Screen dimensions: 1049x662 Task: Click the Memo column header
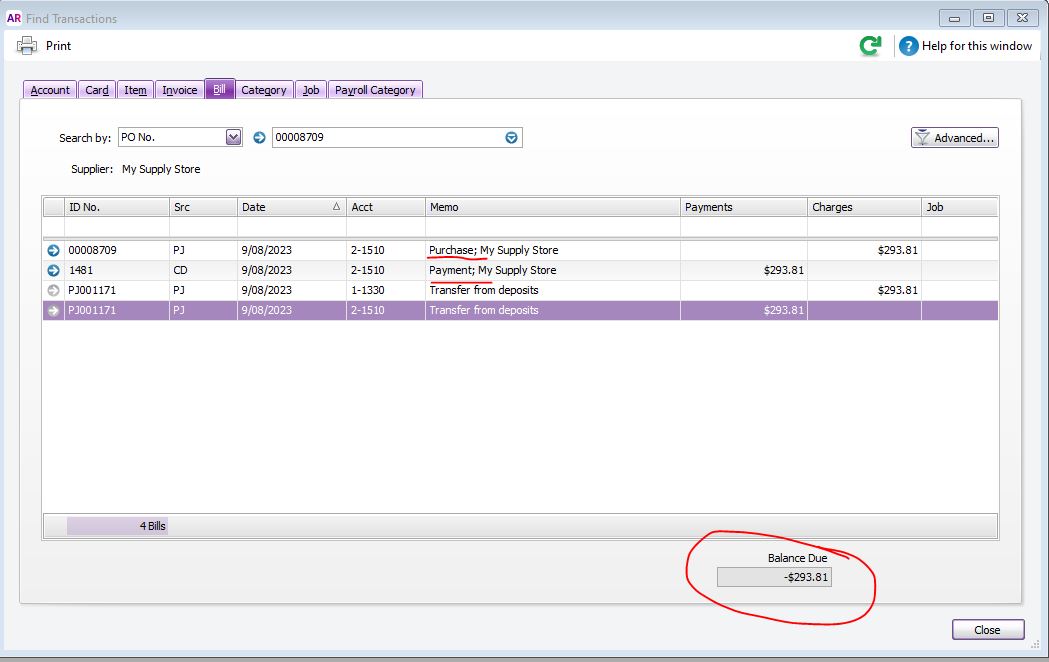553,207
